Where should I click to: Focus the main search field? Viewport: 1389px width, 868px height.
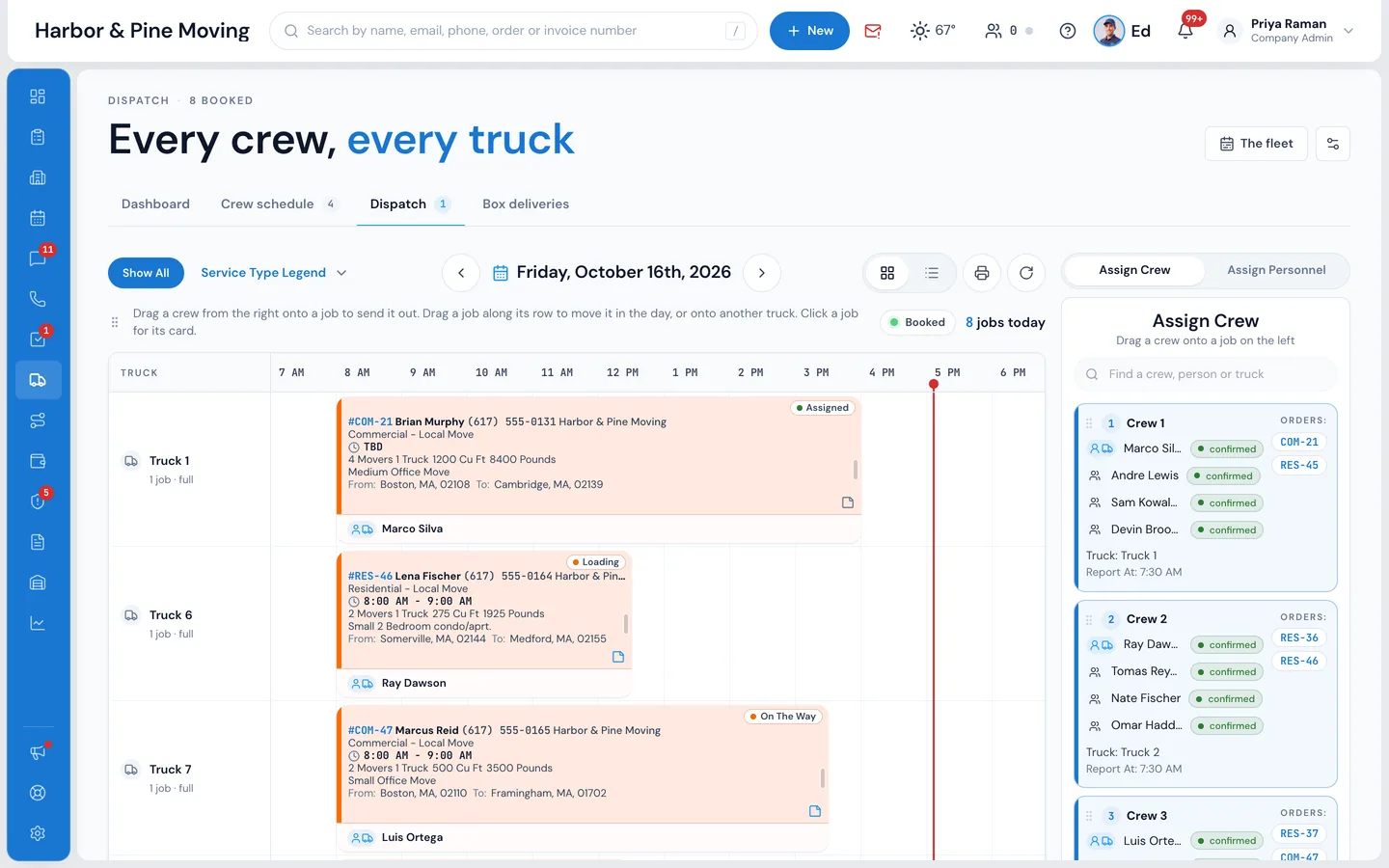[513, 31]
